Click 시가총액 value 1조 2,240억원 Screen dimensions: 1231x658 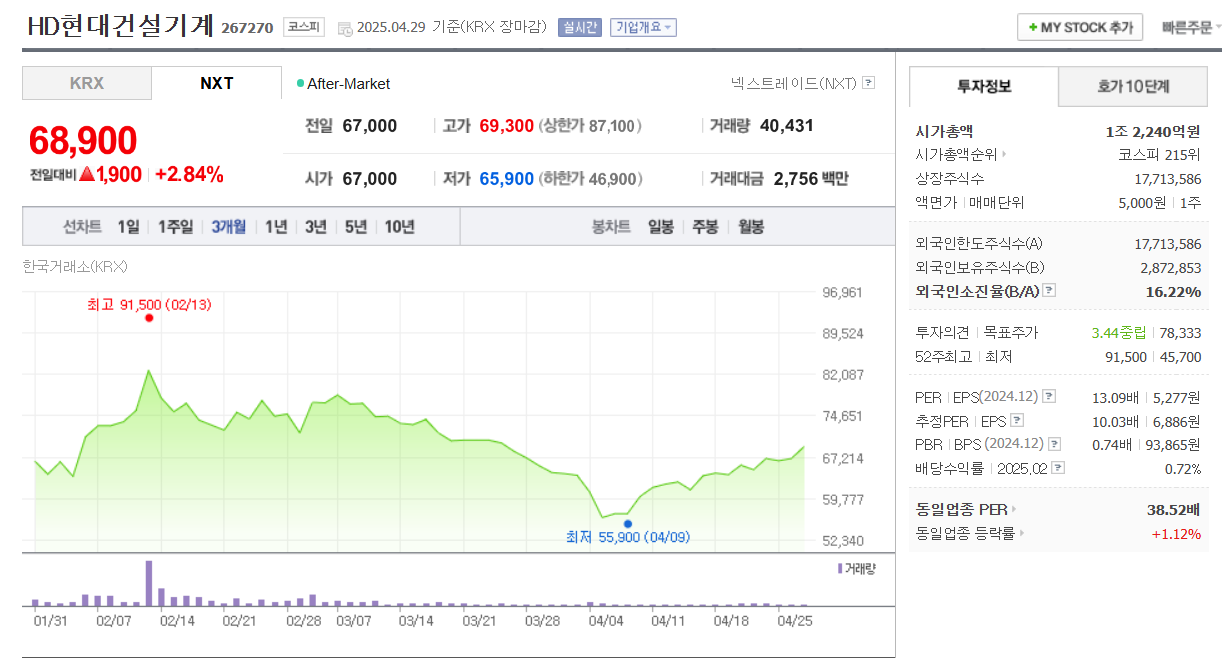pos(1153,131)
